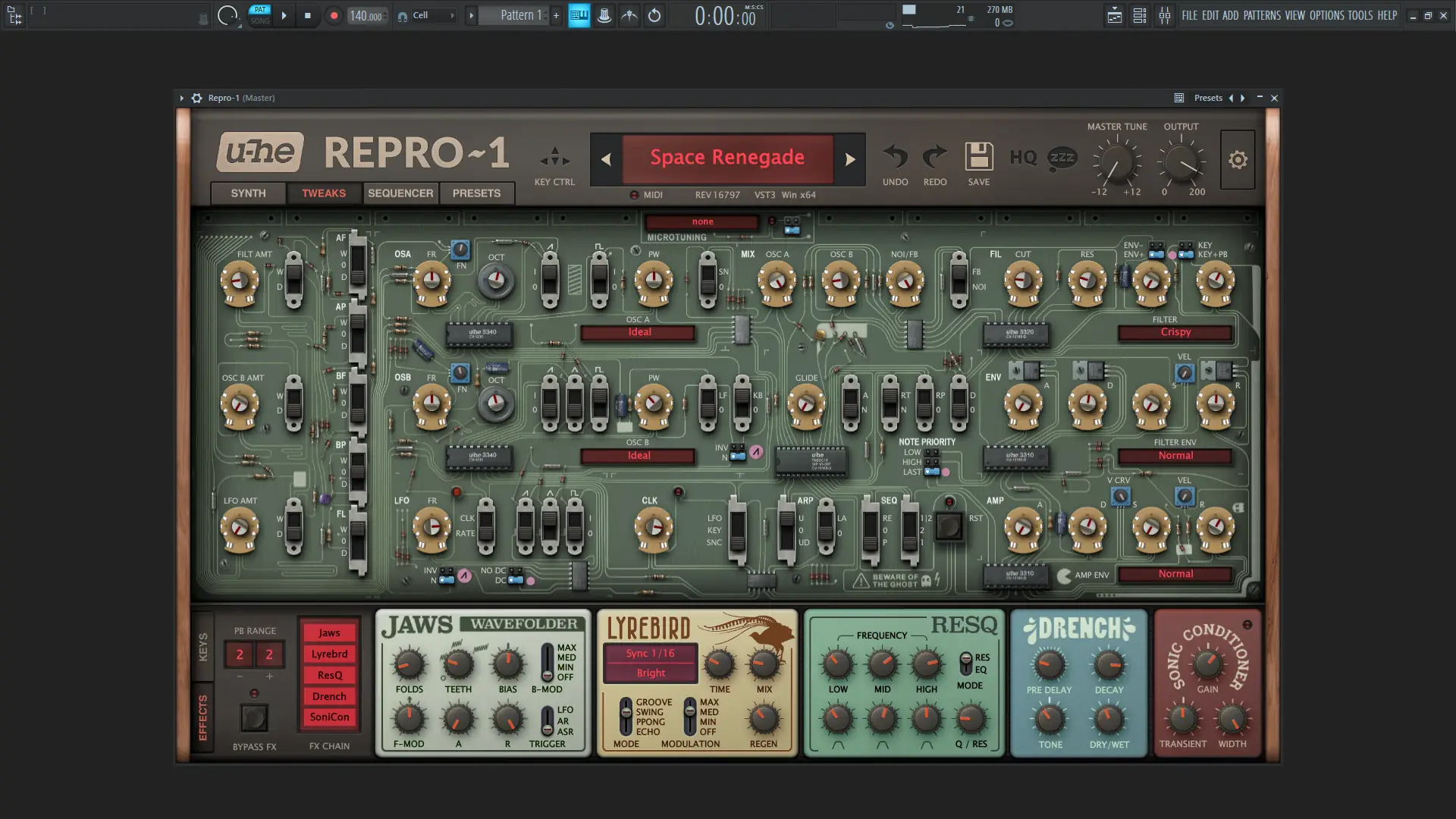
Task: Select Drench in the FX chain
Action: tap(329, 696)
